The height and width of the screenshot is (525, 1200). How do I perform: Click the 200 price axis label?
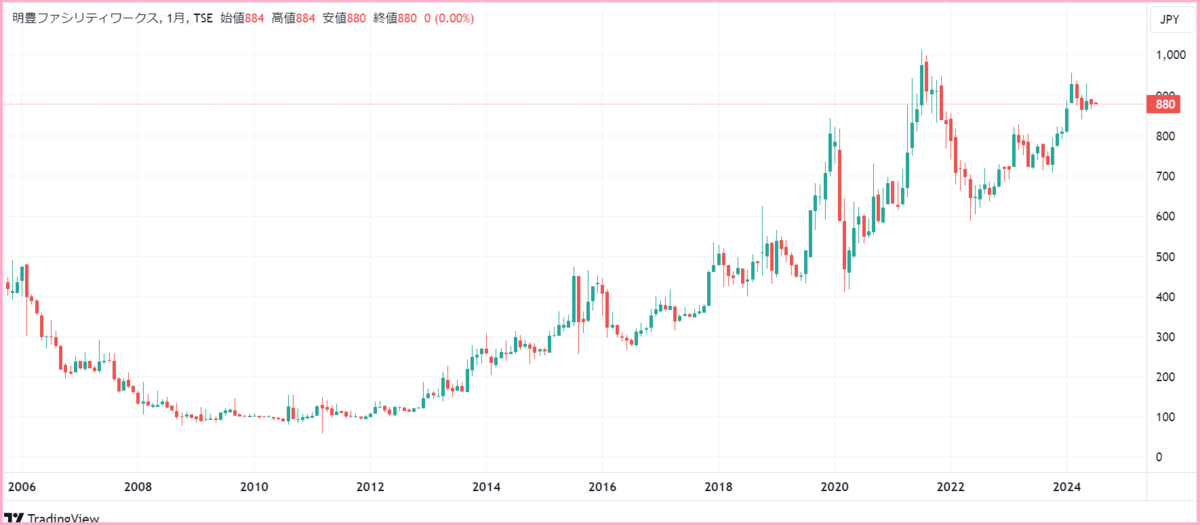pos(1165,377)
